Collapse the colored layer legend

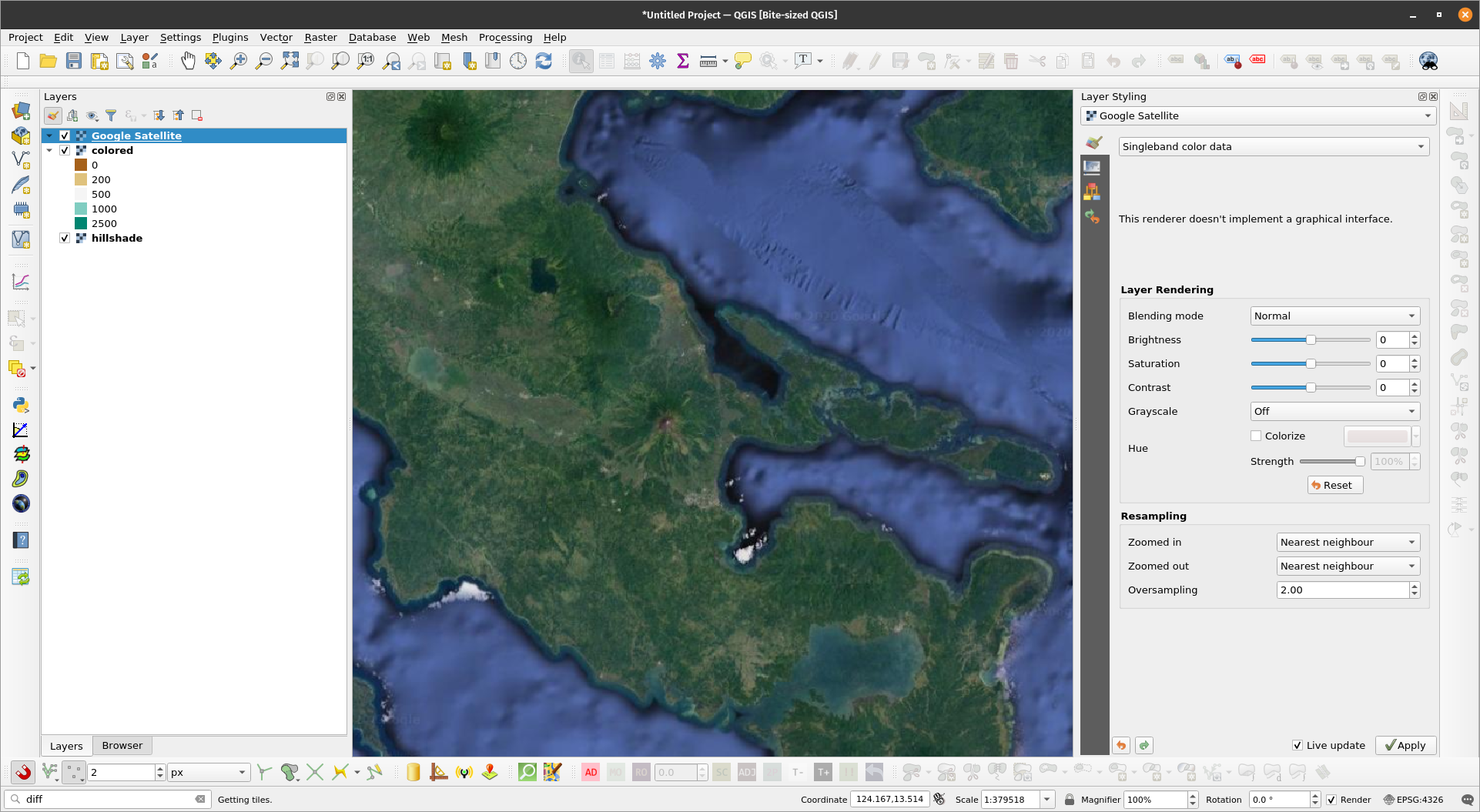[x=50, y=150]
